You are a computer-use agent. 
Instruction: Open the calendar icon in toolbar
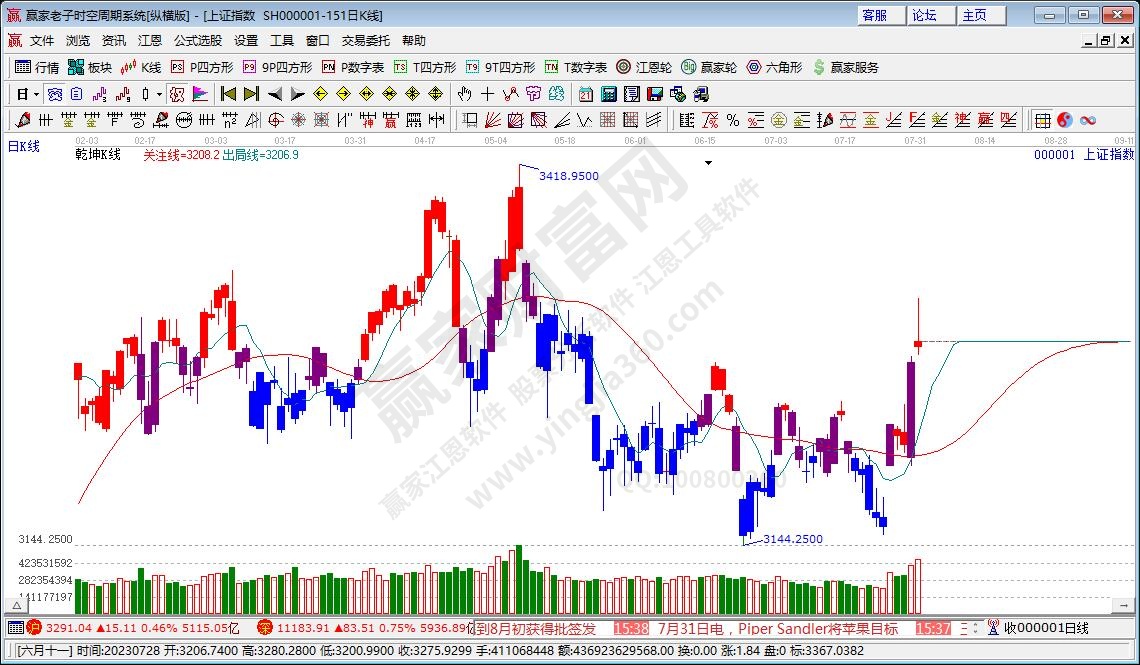(585, 94)
